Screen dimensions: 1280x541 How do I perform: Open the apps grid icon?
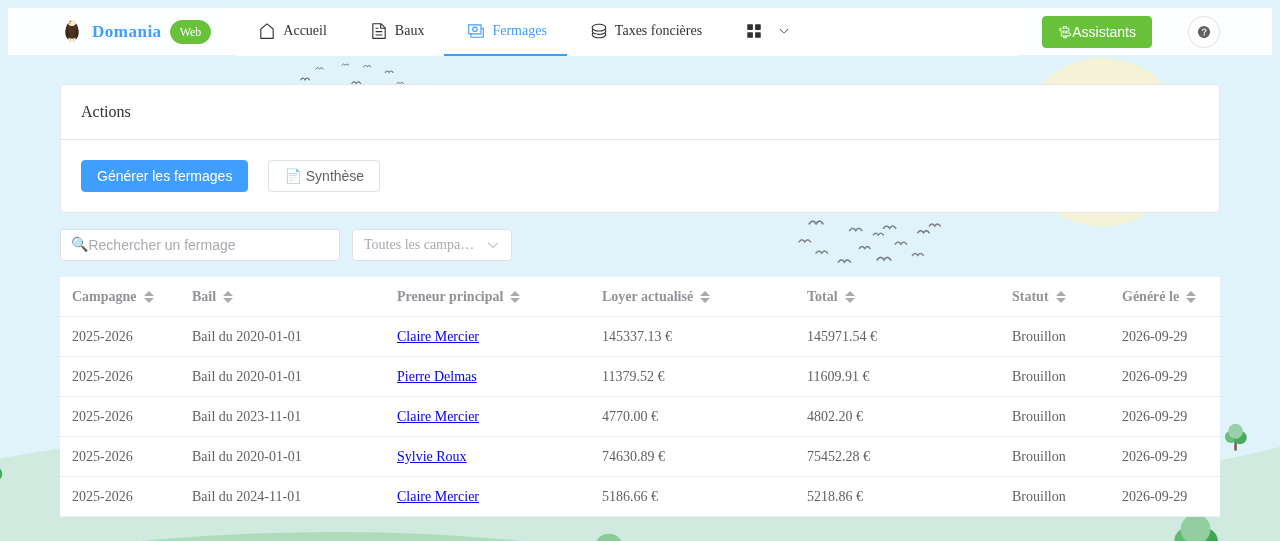coord(754,31)
